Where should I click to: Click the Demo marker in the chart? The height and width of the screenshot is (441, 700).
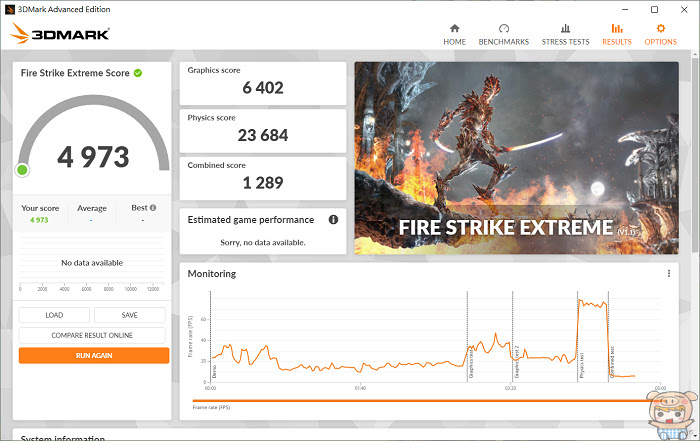[x=214, y=371]
